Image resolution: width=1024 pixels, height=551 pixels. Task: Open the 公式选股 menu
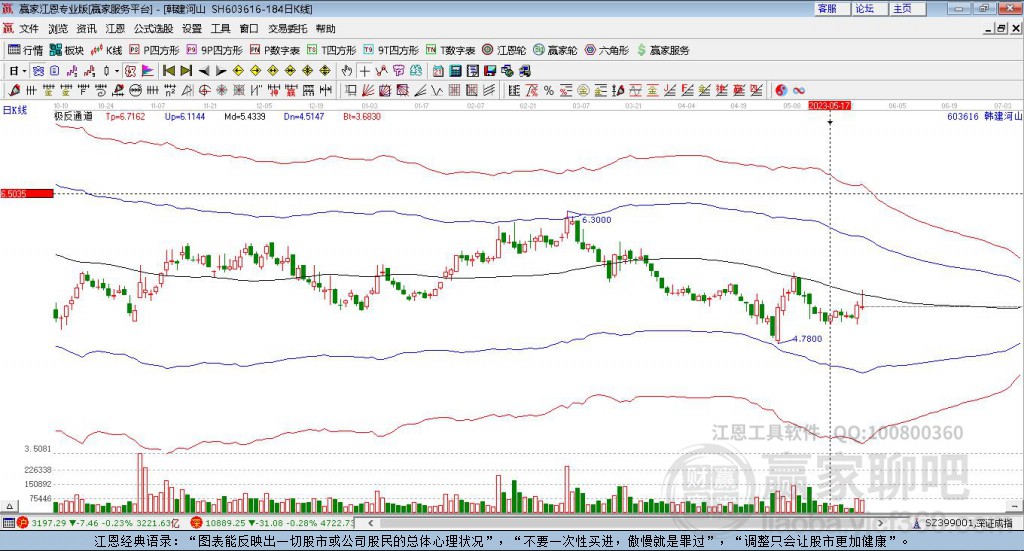pos(153,29)
